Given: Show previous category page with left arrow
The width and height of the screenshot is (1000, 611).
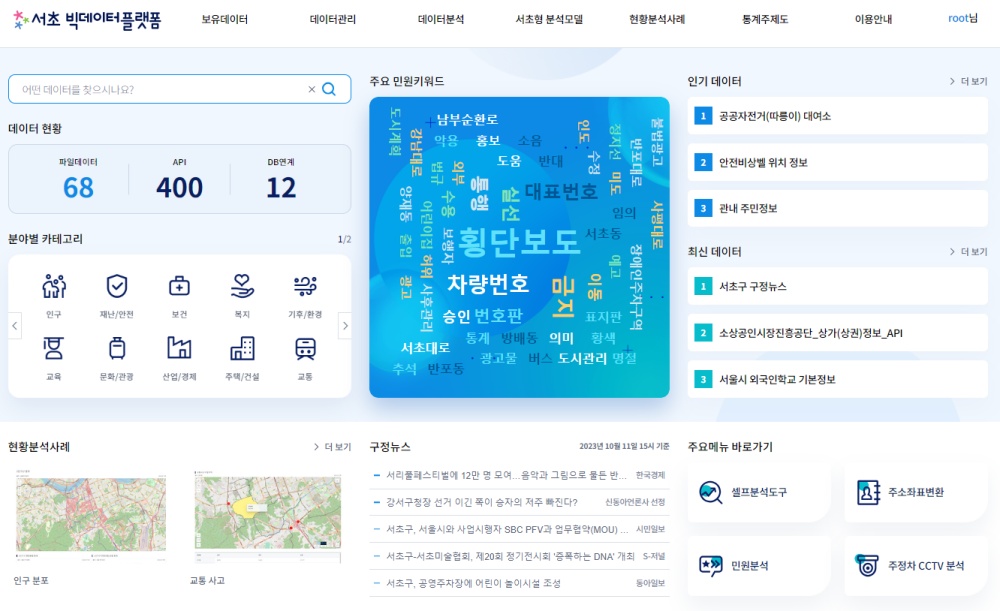Looking at the screenshot, I should click(x=15, y=326).
